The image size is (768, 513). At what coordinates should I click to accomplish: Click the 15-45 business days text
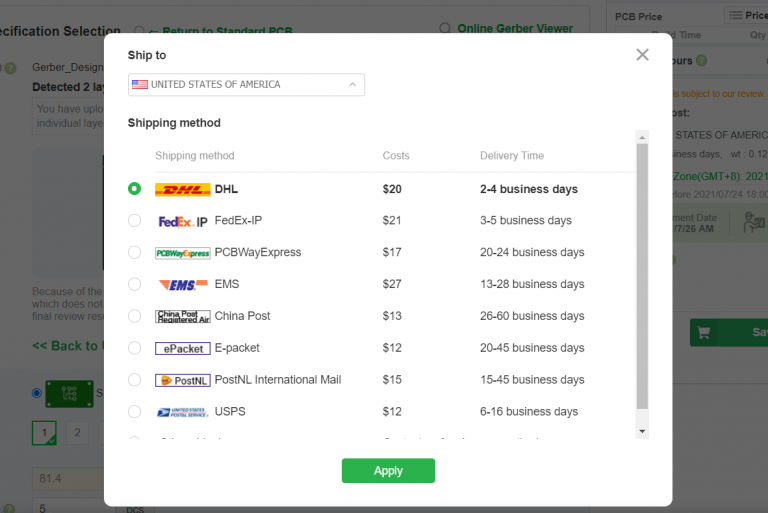click(x=532, y=380)
